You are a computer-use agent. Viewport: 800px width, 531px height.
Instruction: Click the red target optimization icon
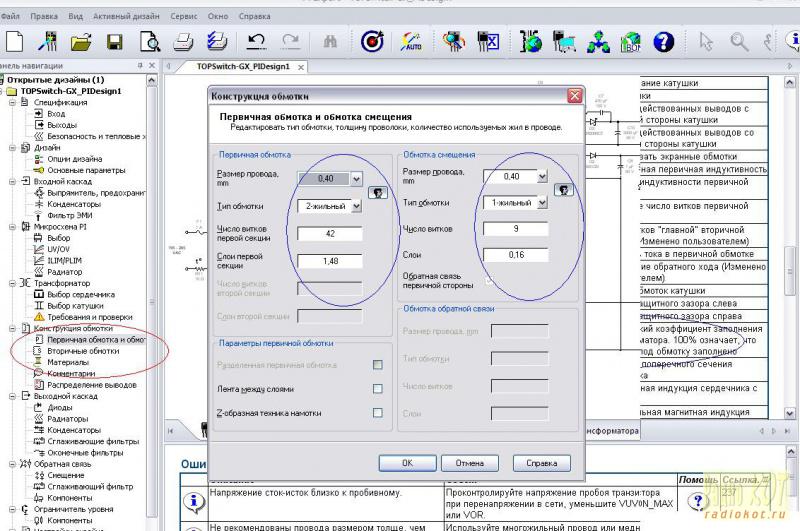click(371, 42)
